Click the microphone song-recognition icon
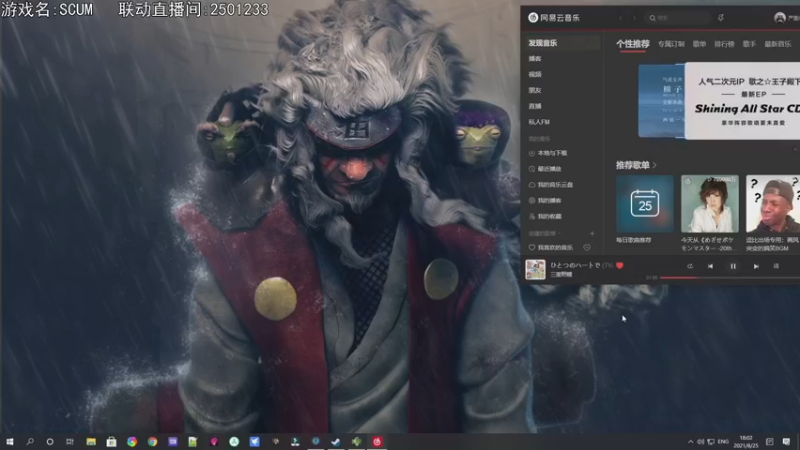This screenshot has width=800, height=450. 721,18
